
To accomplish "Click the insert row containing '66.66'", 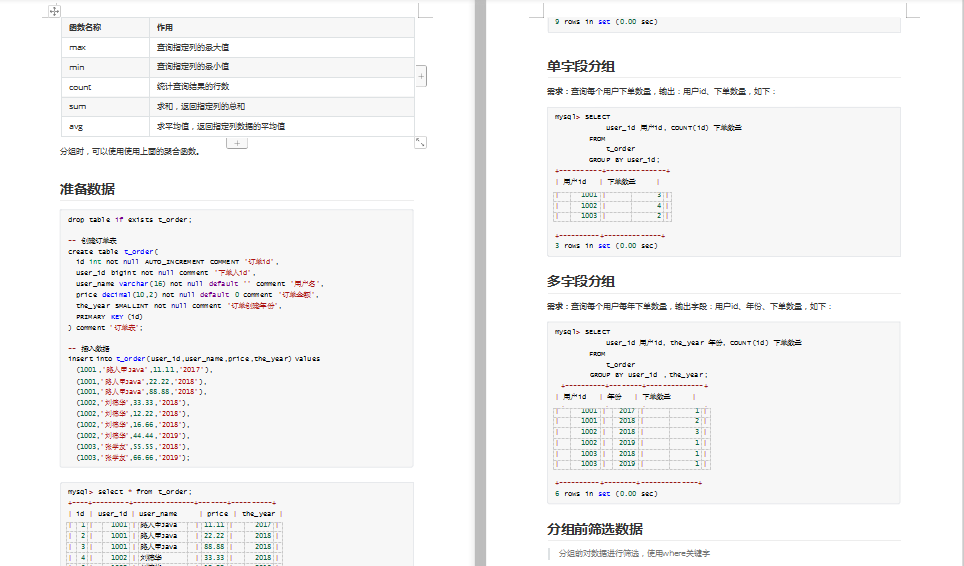I will (x=133, y=458).
